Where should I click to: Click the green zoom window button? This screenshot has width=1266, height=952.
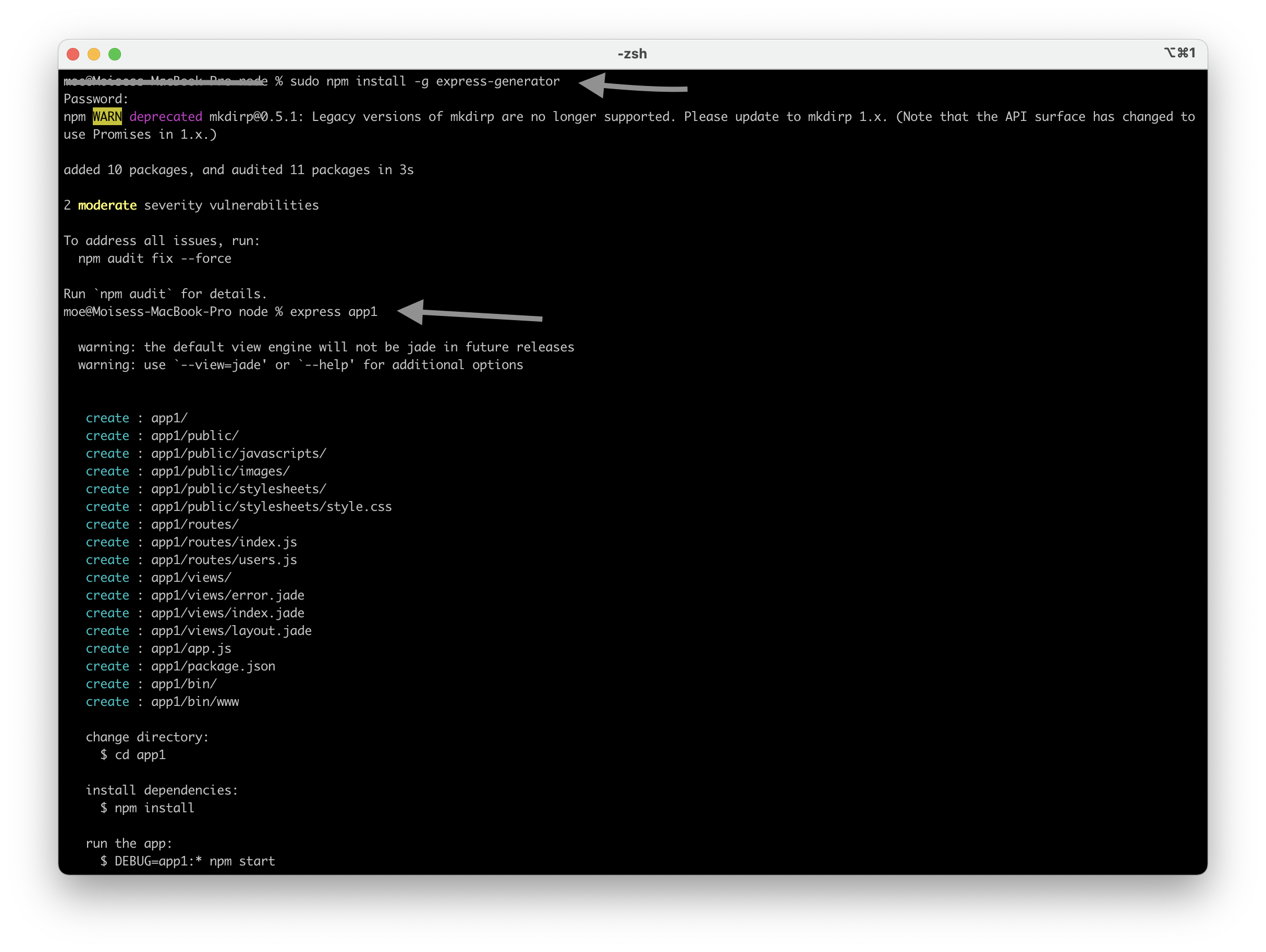tap(115, 54)
